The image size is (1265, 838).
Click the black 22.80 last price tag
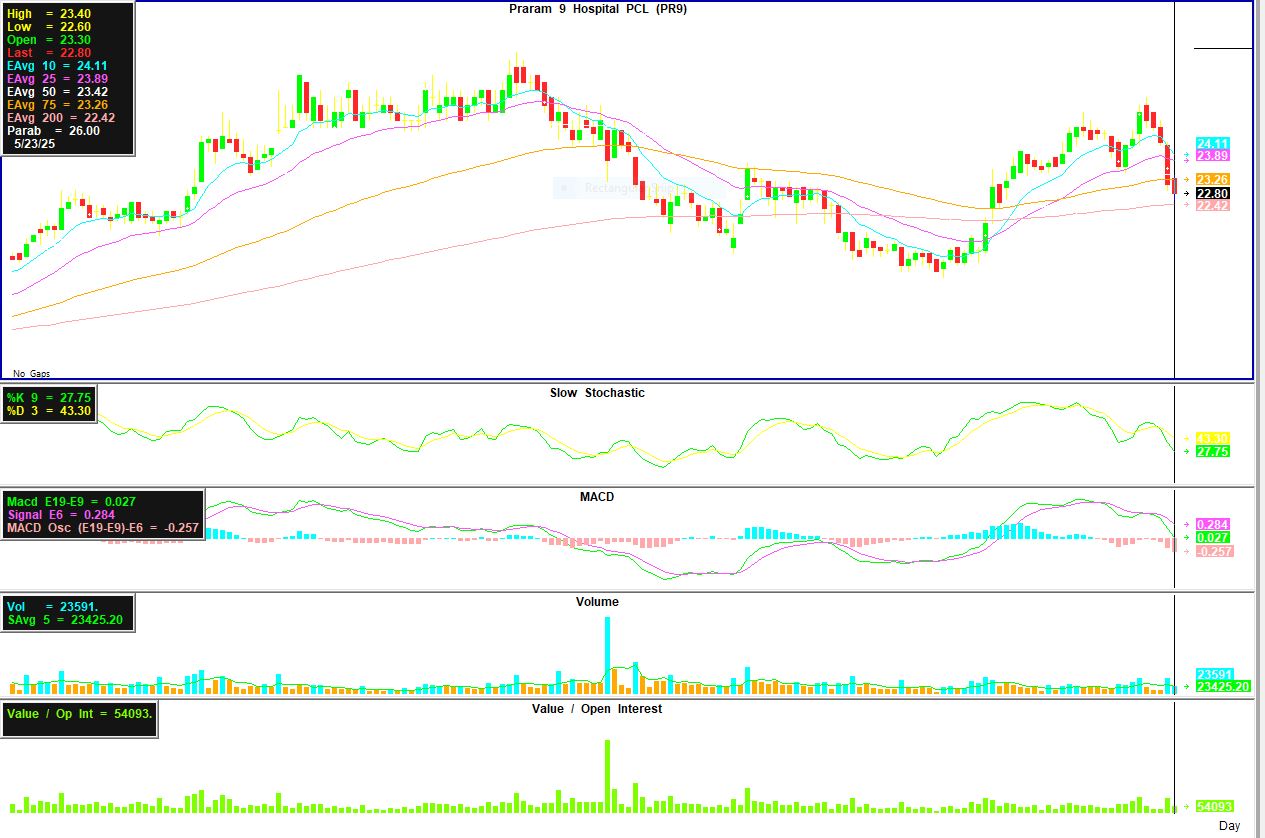click(1213, 193)
